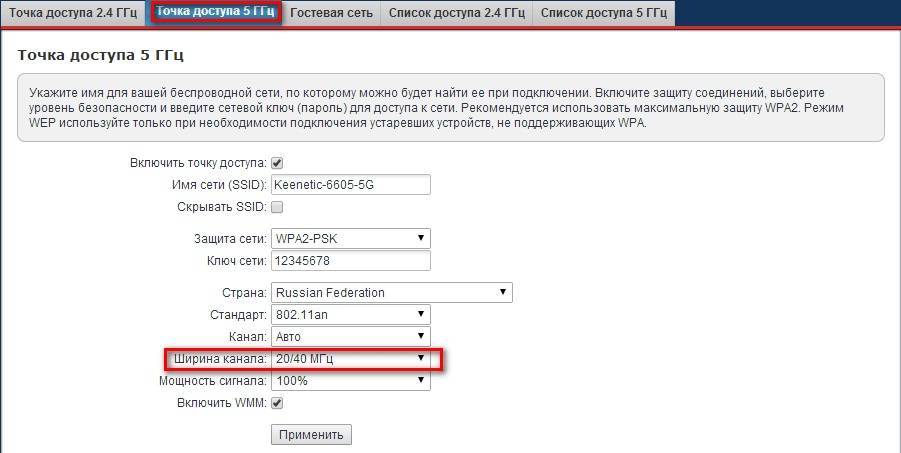Click the Ключ сети password field
The width and height of the screenshot is (901, 453).
(350, 261)
